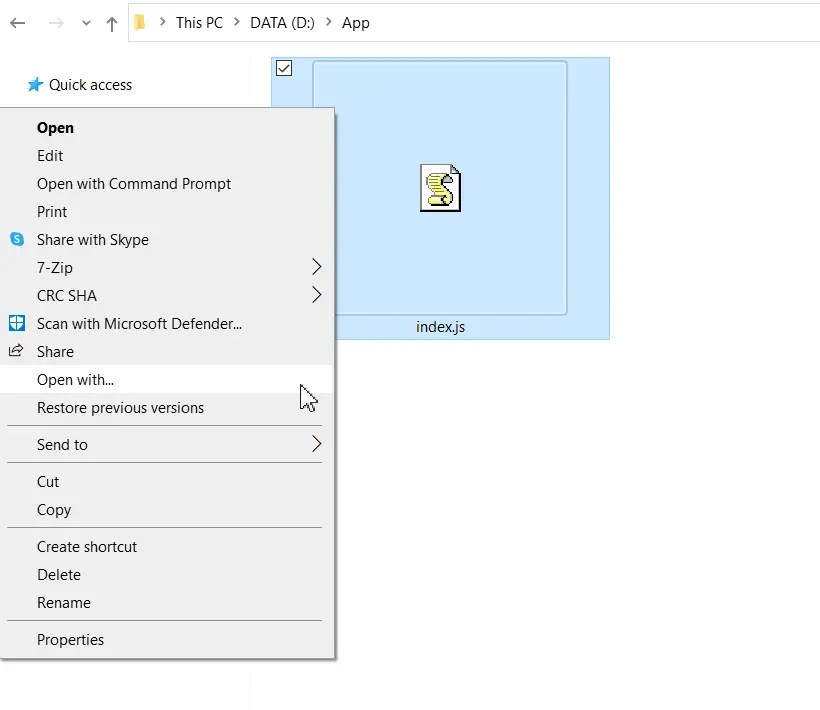Expand the CRC SHA submenu
The height and width of the screenshot is (710, 820).
pyautogui.click(x=318, y=295)
